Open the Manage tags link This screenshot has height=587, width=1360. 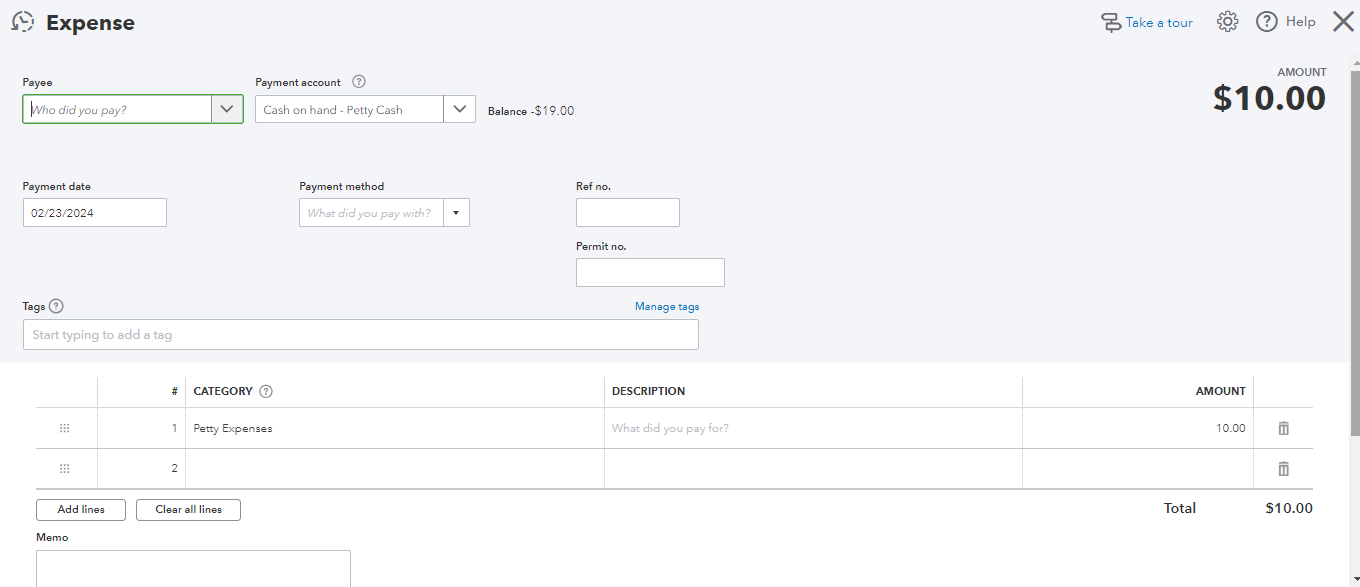point(667,307)
